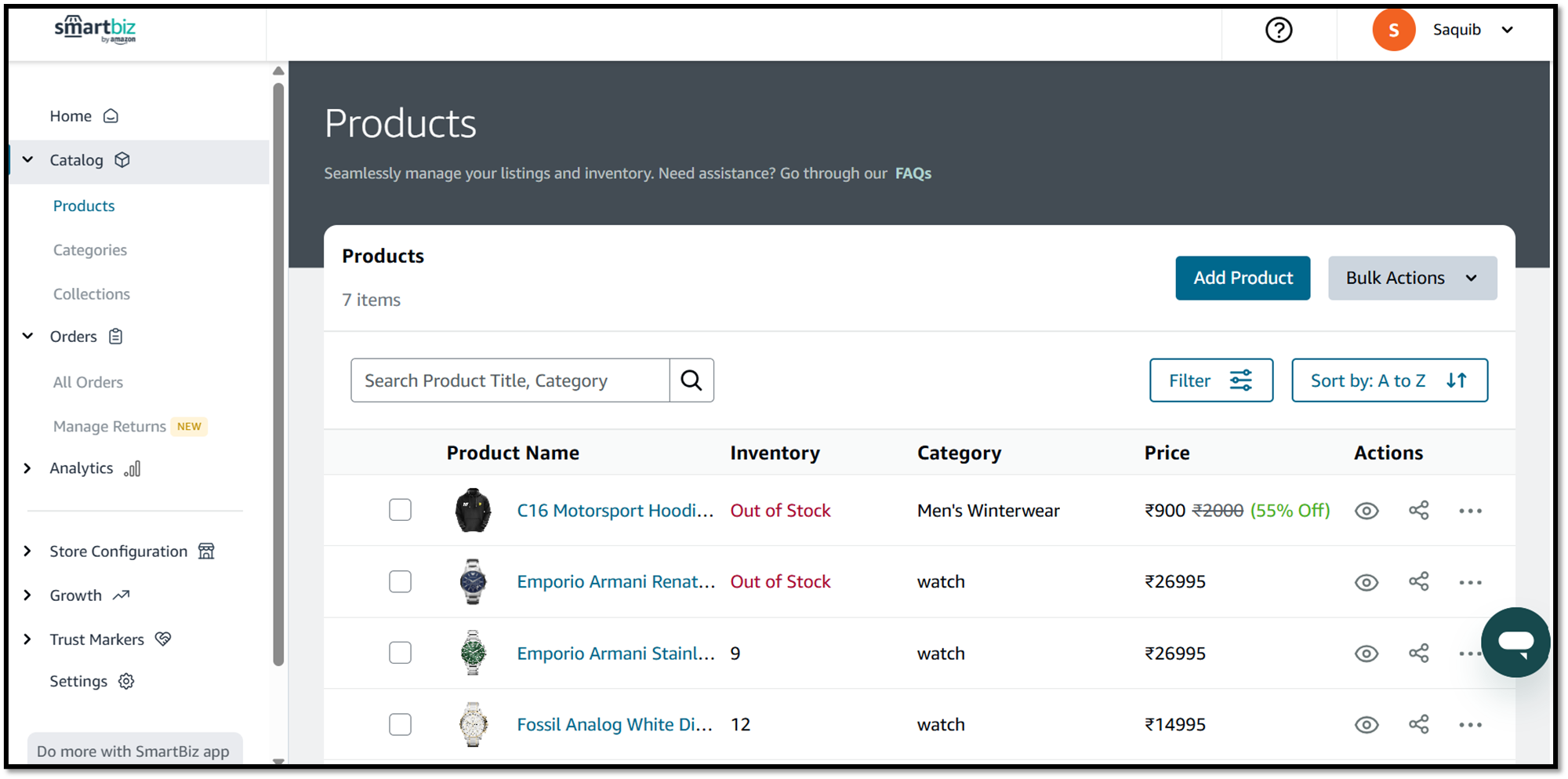Open Settings in the sidebar
The width and height of the screenshot is (1568, 779).
pos(78,681)
